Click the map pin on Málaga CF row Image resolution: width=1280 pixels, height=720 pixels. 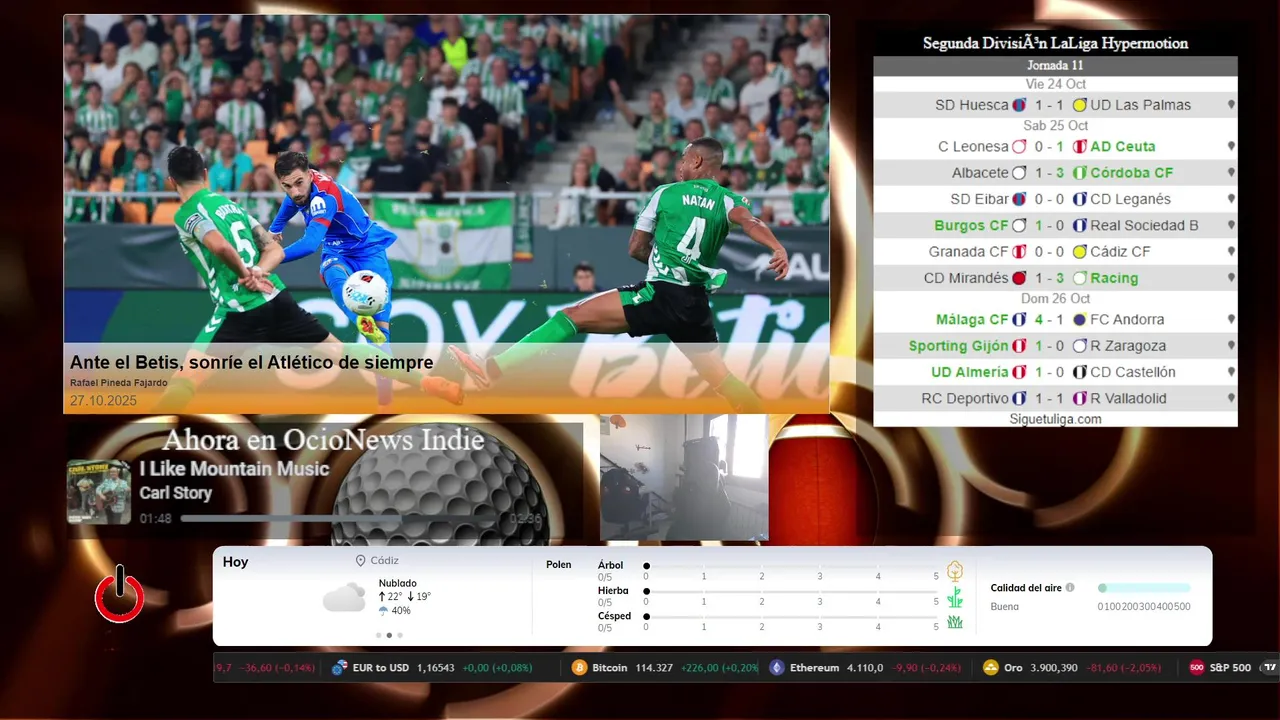(1231, 319)
